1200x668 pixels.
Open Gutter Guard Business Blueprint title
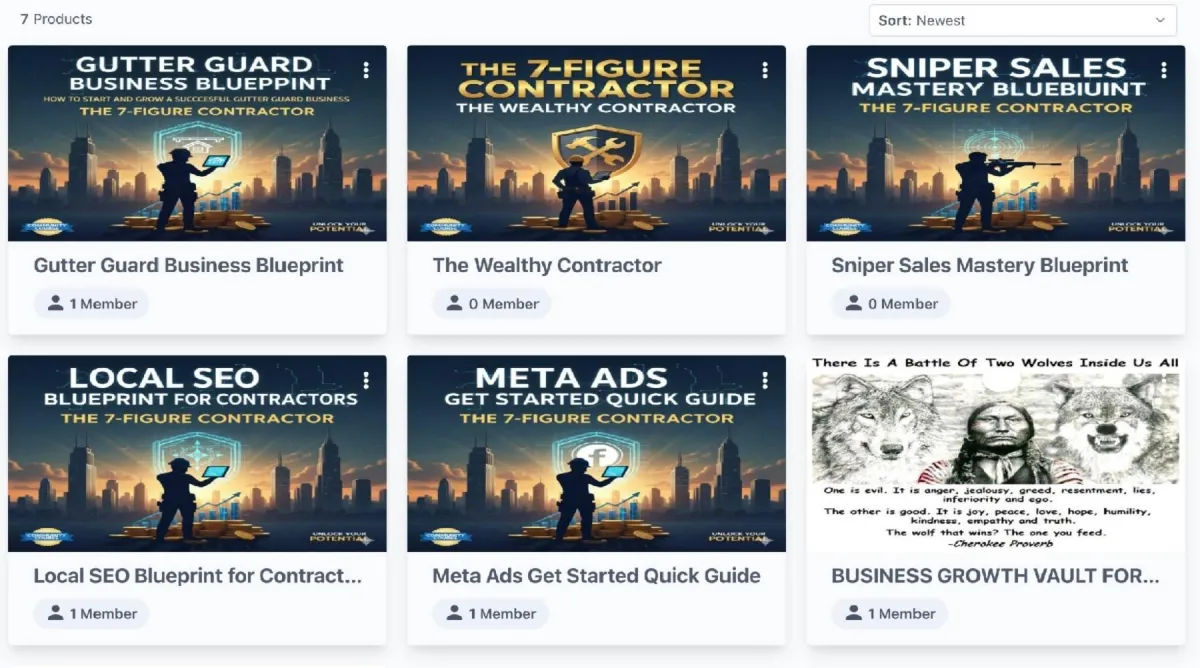tap(189, 266)
